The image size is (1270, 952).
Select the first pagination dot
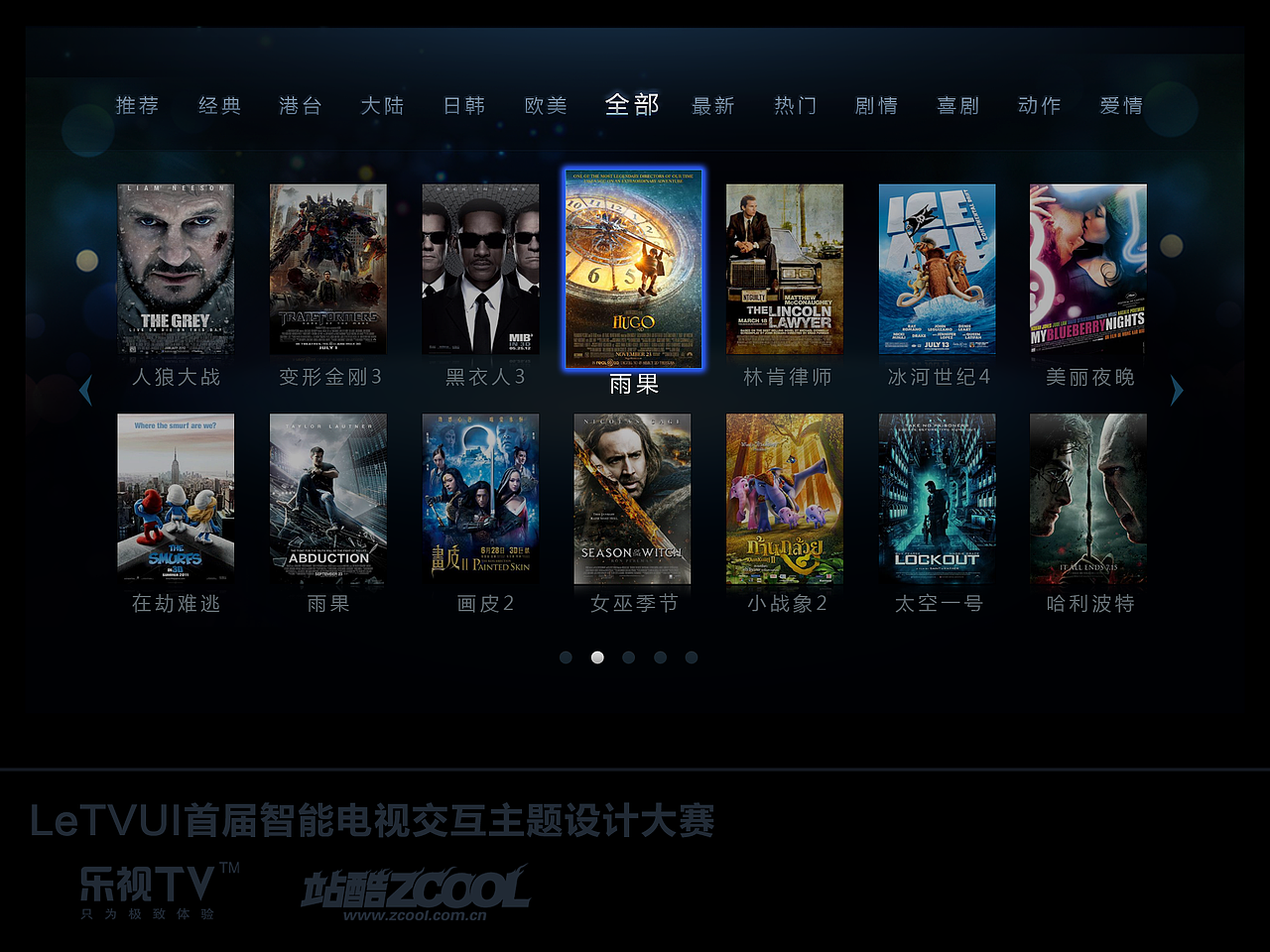[x=566, y=657]
